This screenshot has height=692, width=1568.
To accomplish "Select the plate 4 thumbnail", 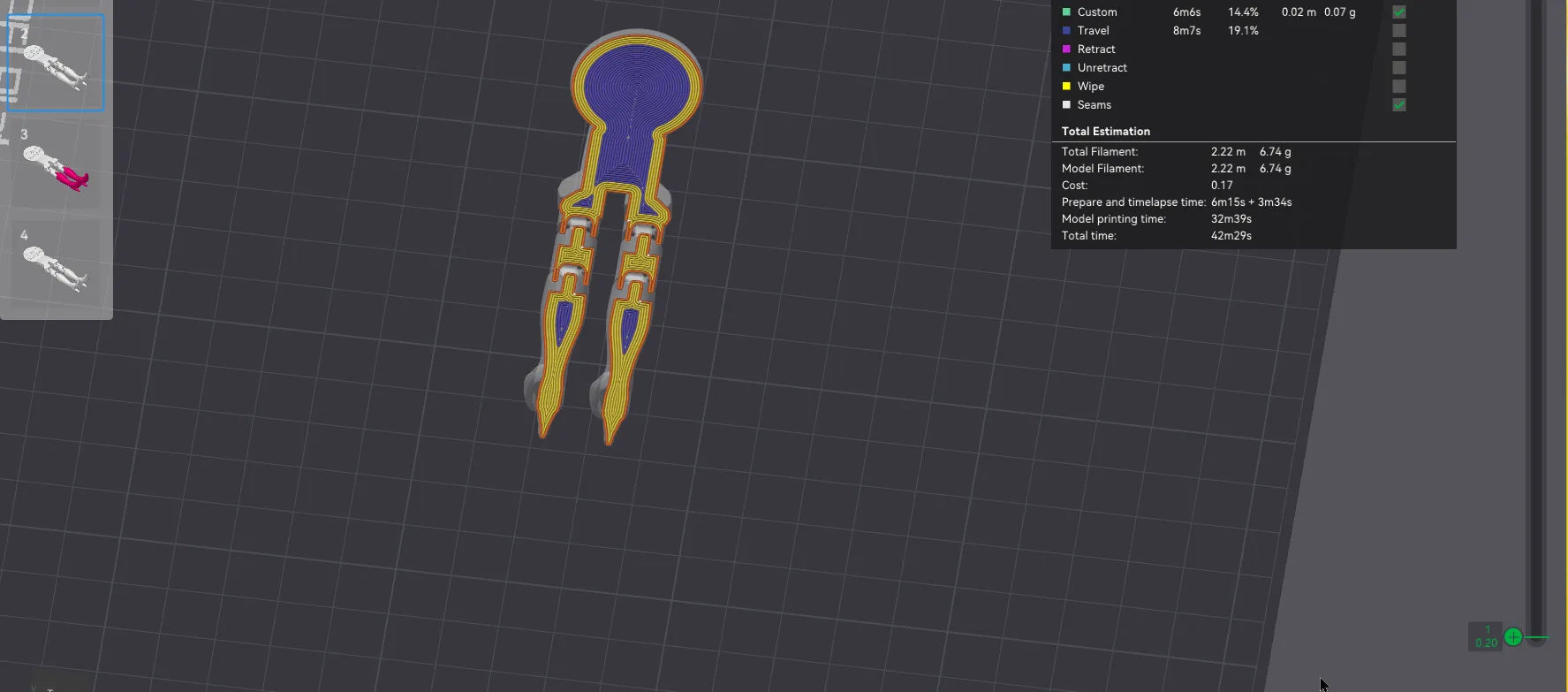I will click(x=56, y=264).
